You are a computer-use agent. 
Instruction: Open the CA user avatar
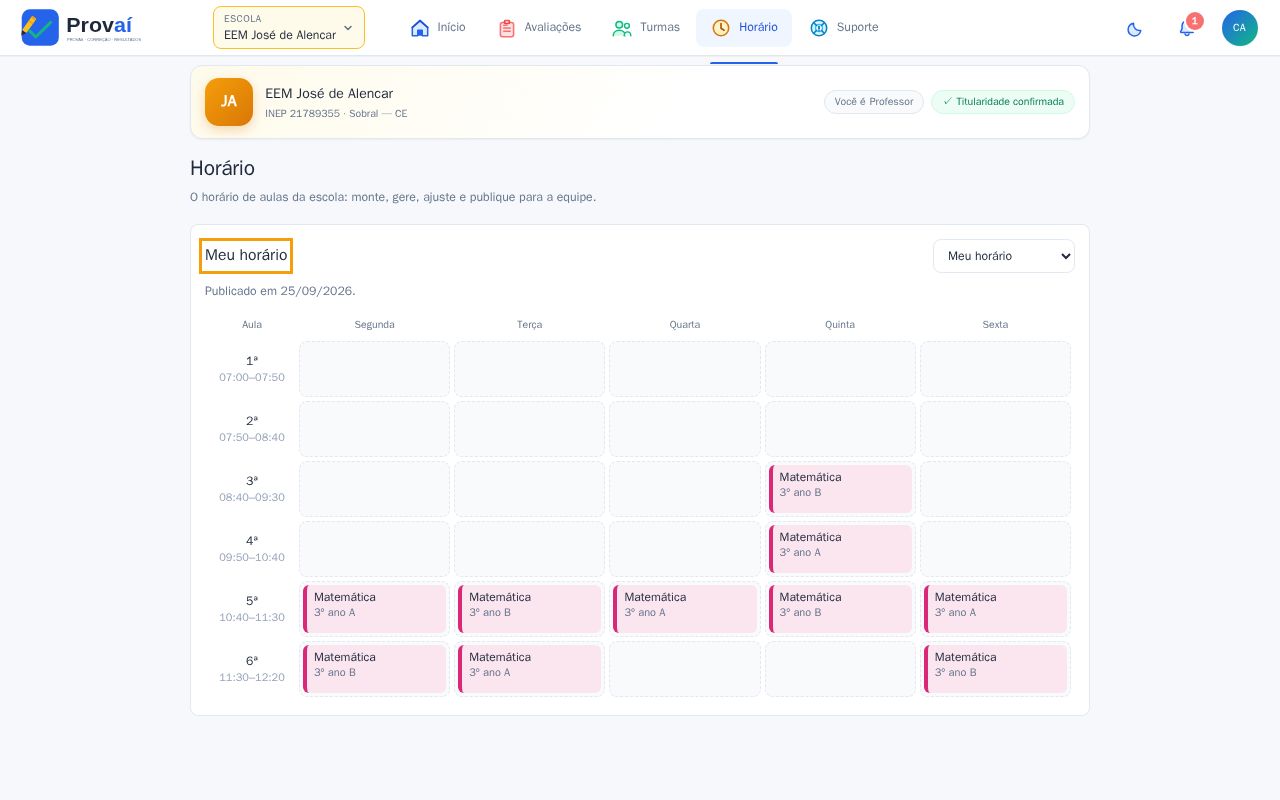tap(1240, 28)
